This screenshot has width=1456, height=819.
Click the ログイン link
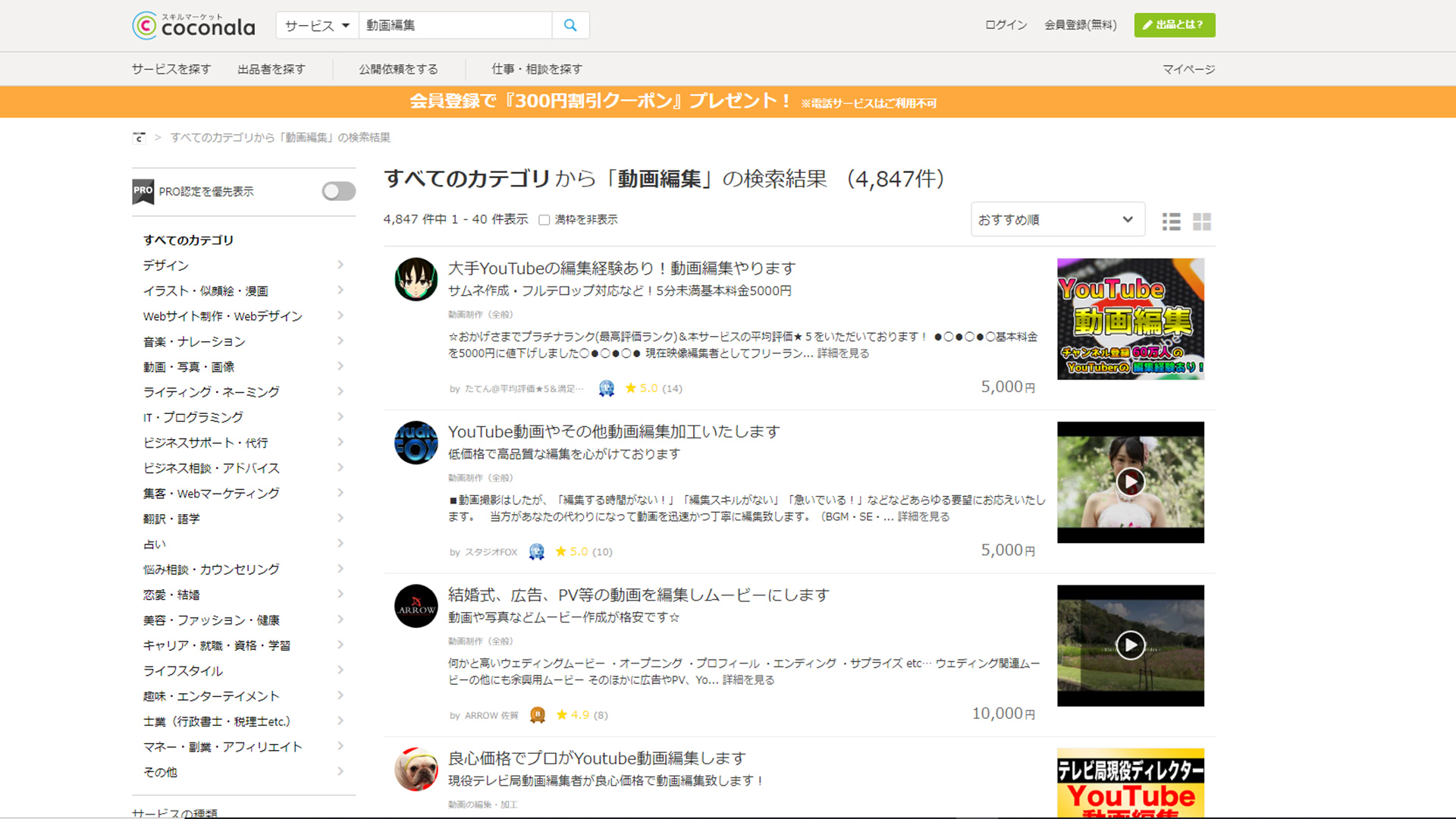point(1006,25)
